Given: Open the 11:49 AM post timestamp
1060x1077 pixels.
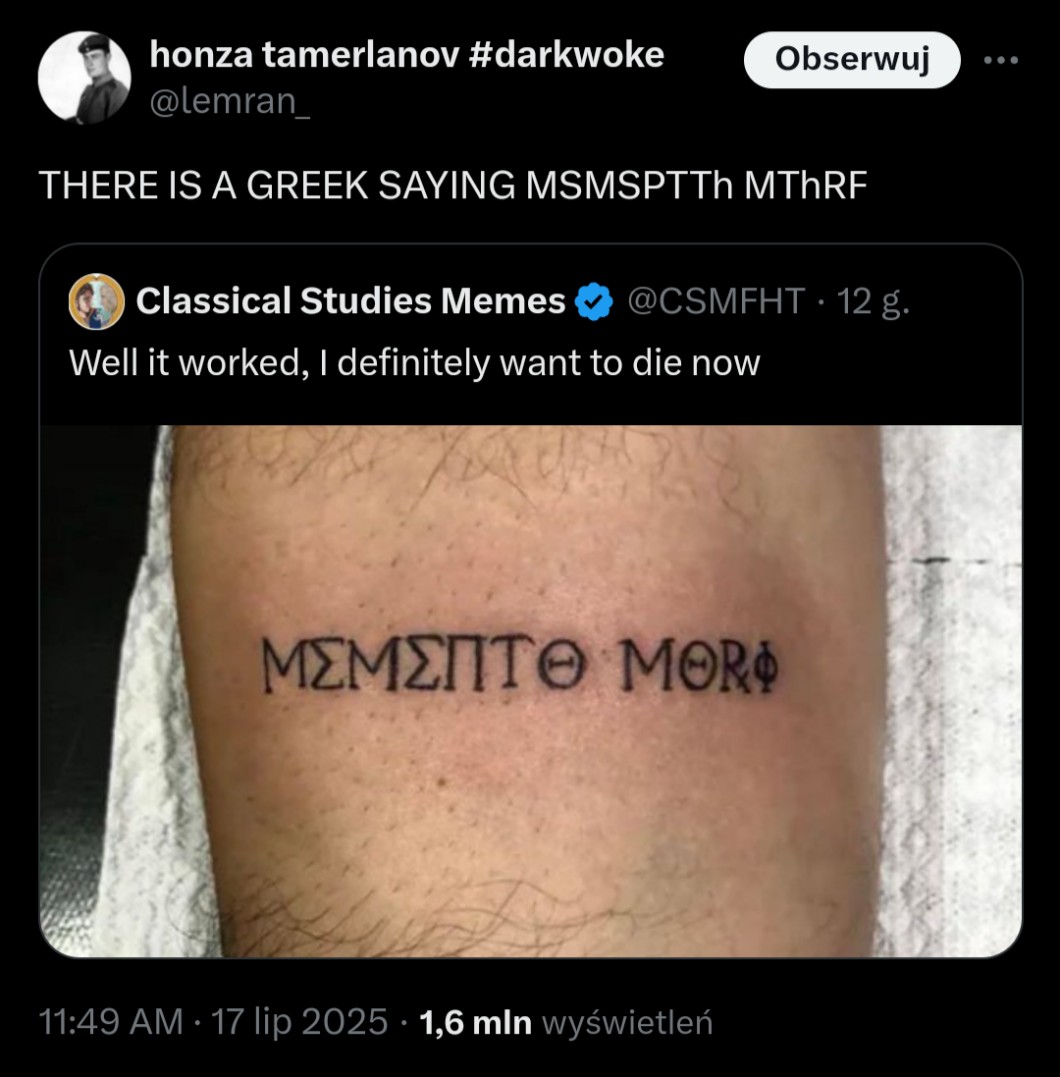Looking at the screenshot, I should coord(111,1021).
